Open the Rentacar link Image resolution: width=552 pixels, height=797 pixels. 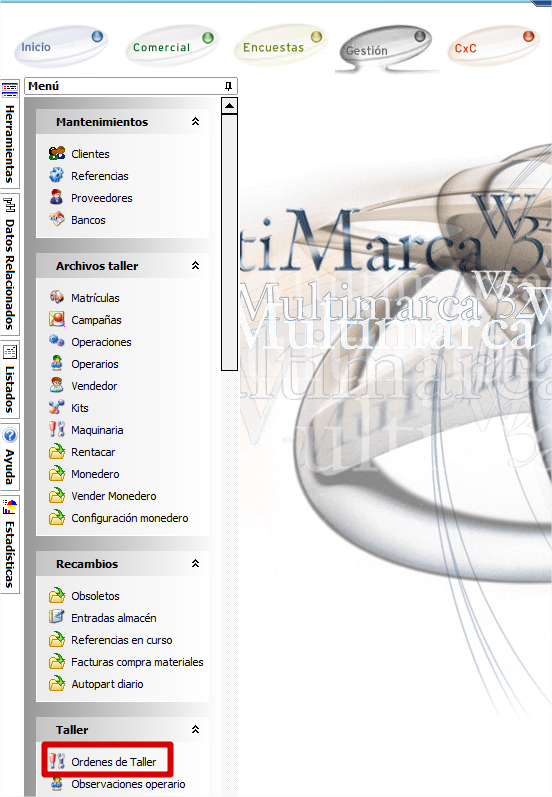tap(93, 452)
